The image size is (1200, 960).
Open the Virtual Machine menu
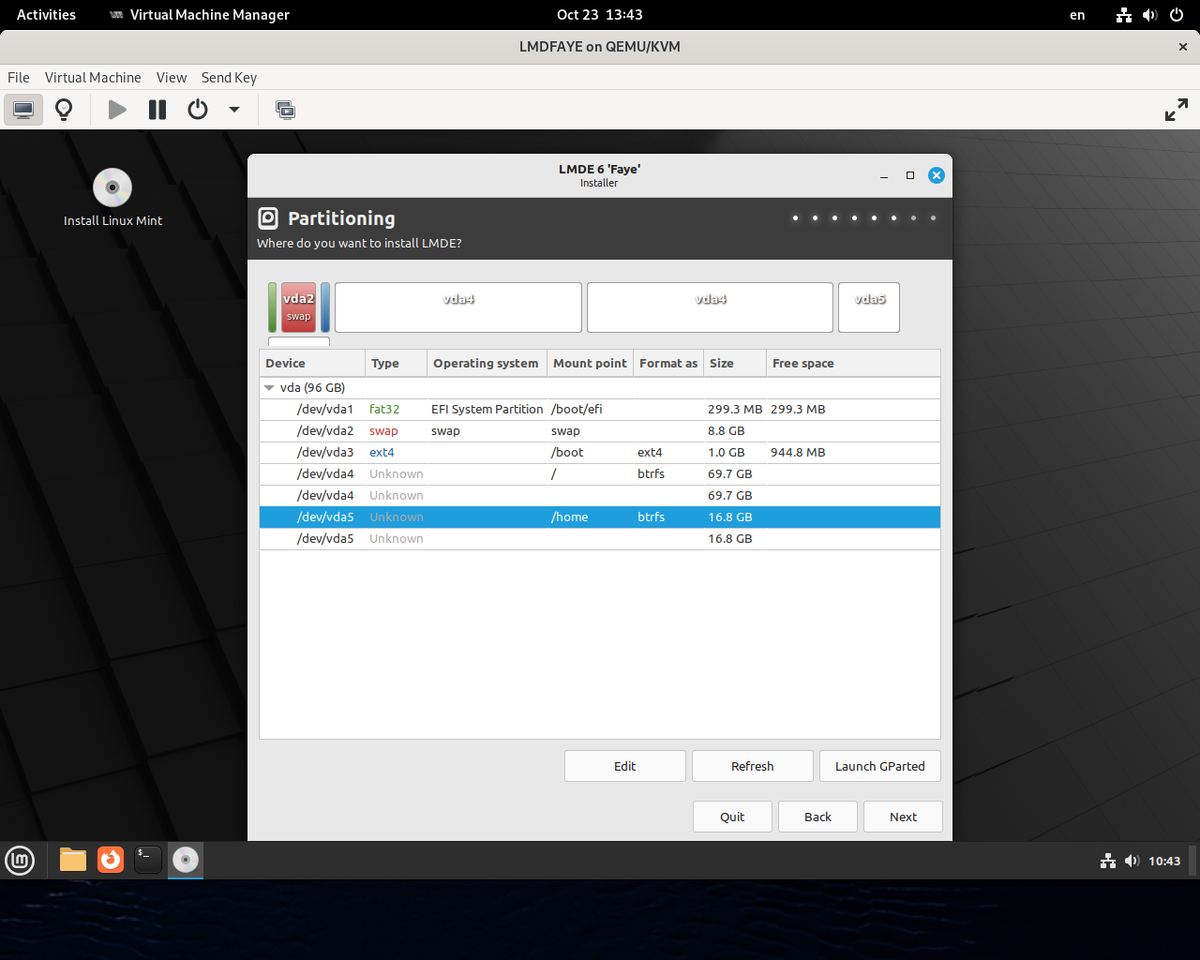coord(93,77)
